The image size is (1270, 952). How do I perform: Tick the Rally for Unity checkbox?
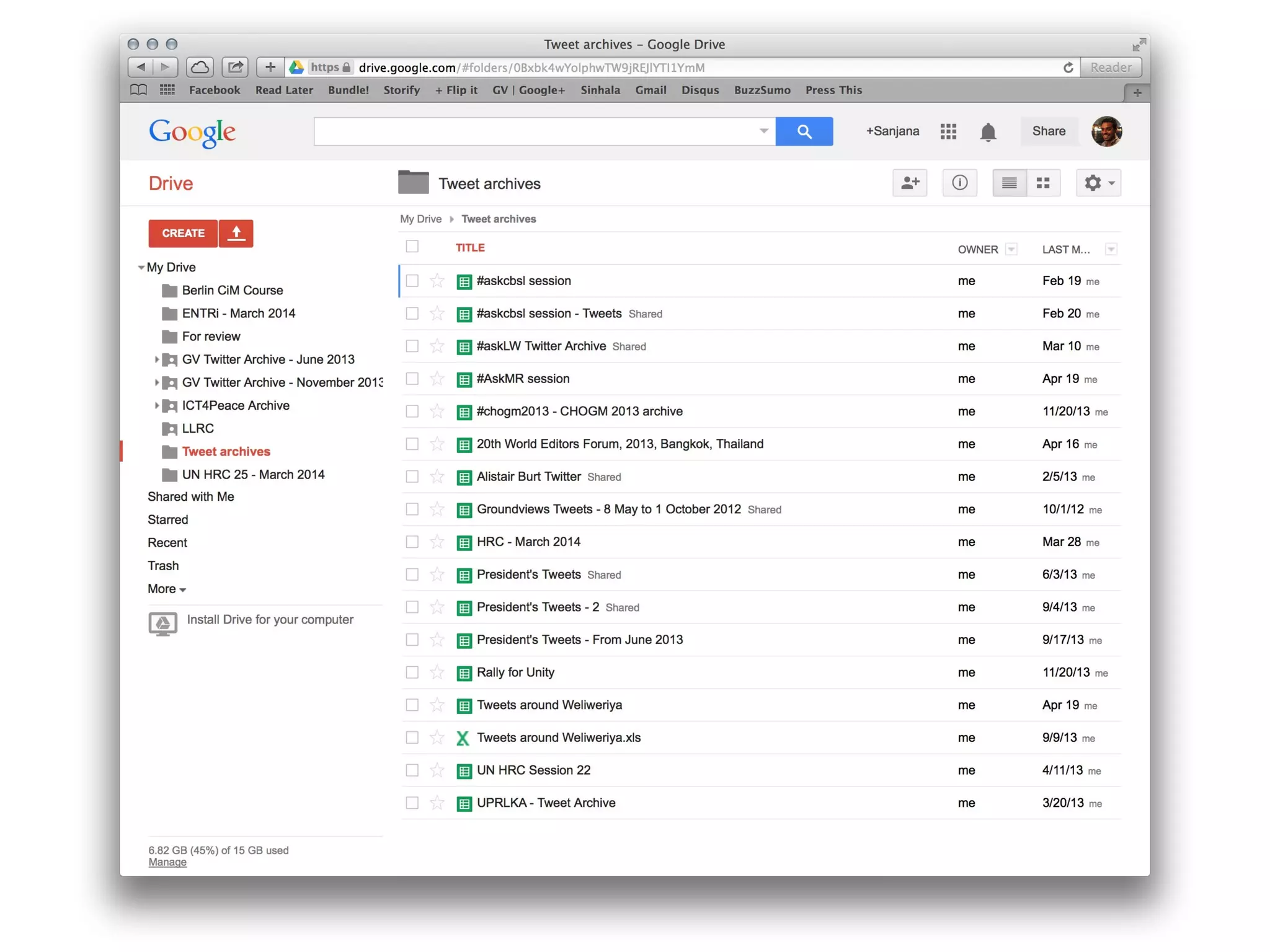tap(412, 672)
